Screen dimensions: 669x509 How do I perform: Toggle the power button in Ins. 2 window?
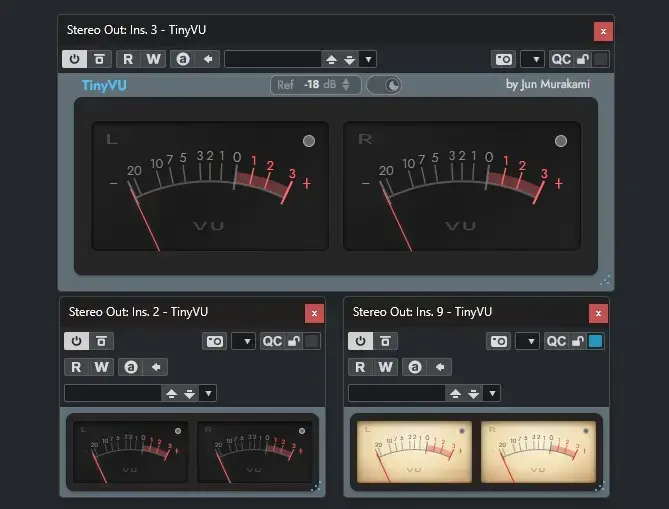[76, 341]
